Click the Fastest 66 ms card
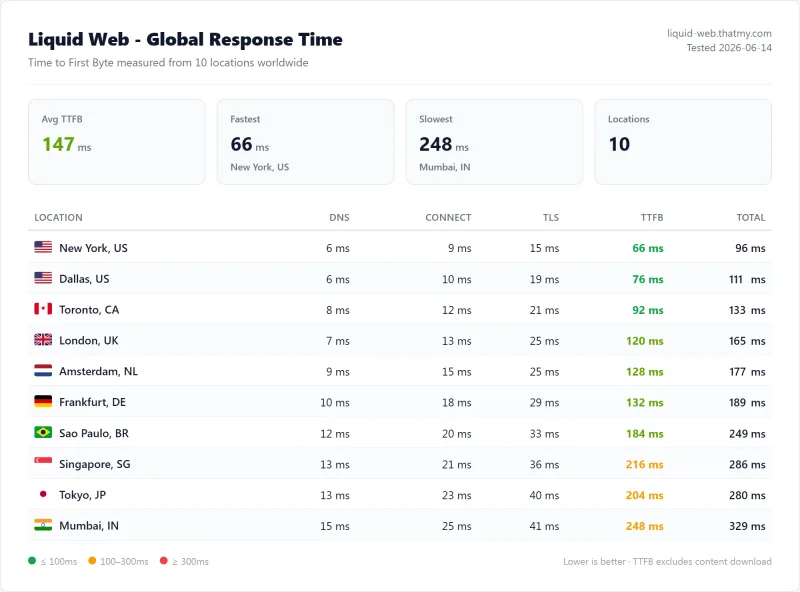 pyautogui.click(x=306, y=142)
